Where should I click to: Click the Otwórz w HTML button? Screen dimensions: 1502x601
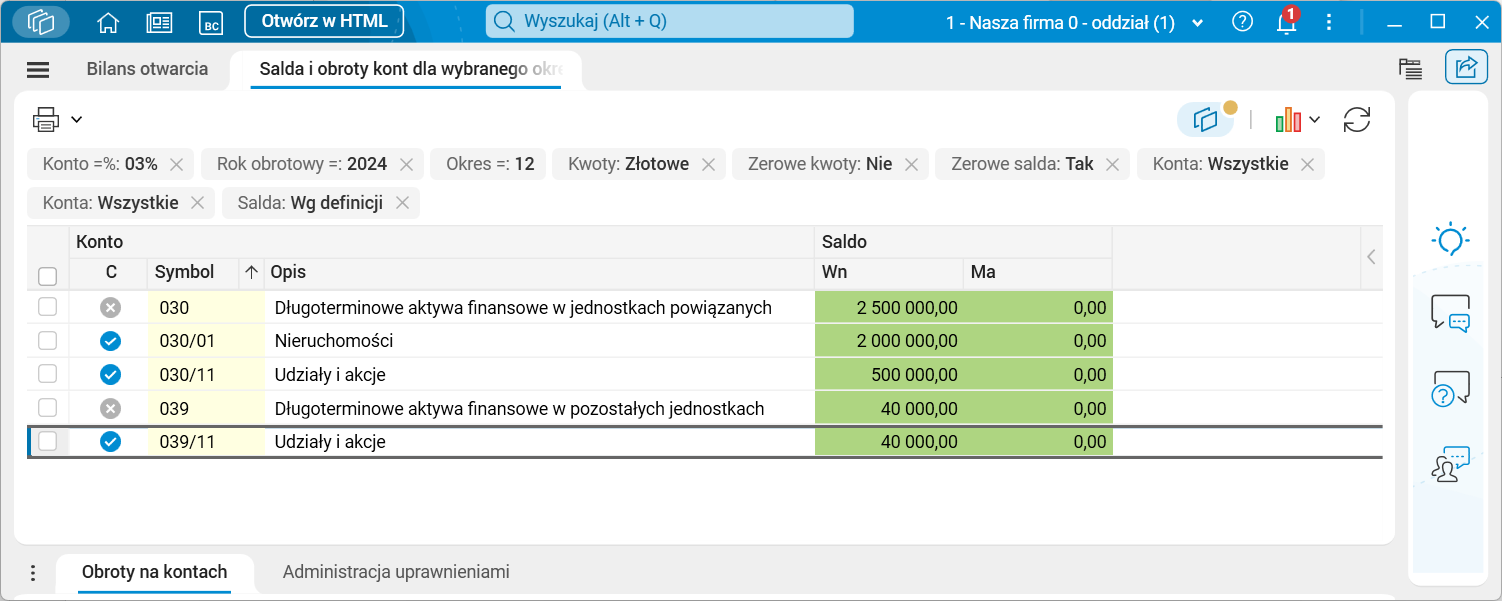(323, 20)
